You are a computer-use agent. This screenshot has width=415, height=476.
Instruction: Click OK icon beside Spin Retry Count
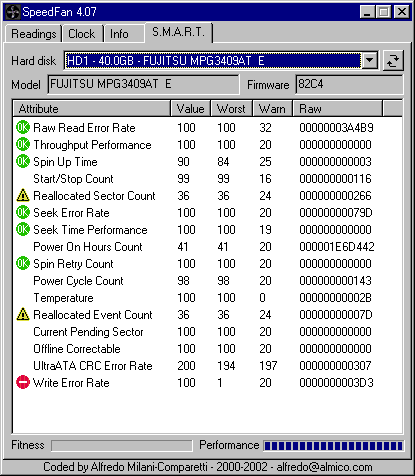(23, 264)
